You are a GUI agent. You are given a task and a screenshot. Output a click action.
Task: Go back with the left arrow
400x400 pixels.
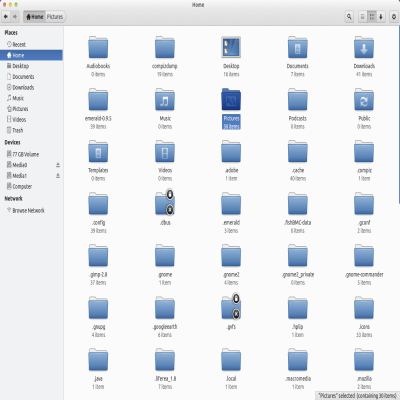[6, 16]
